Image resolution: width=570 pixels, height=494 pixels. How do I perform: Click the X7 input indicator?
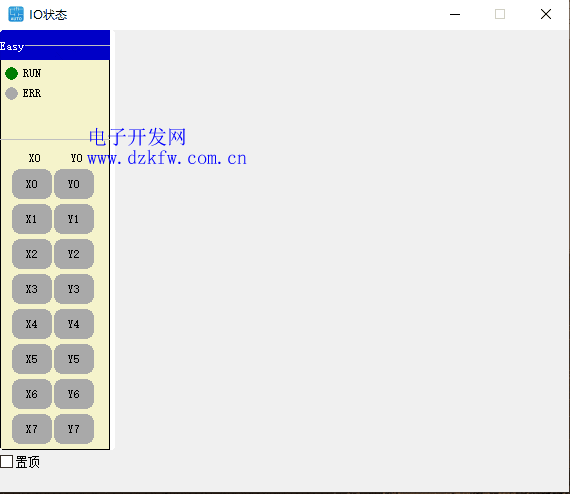click(32, 429)
